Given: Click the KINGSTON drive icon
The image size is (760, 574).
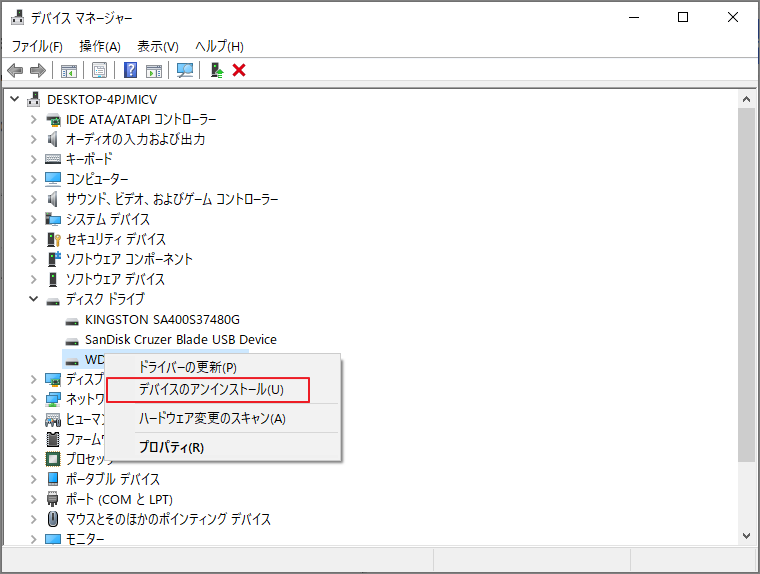Looking at the screenshot, I should (x=72, y=321).
